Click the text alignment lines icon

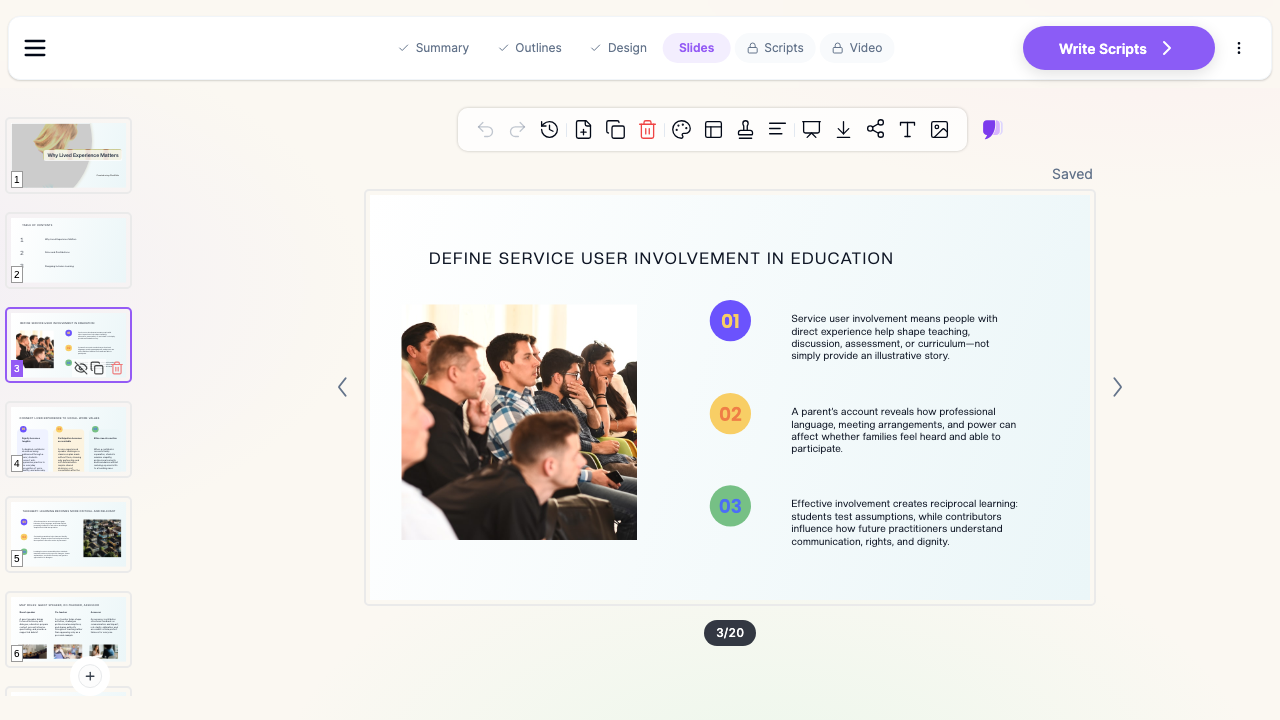coord(777,129)
